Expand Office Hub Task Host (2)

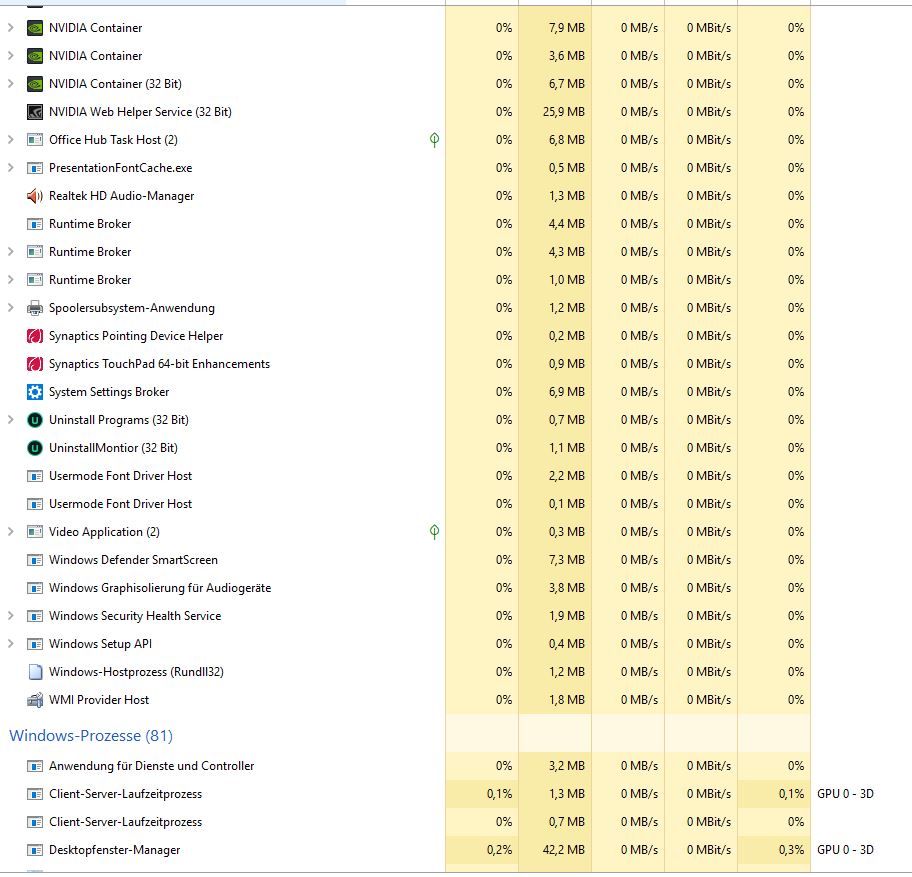click(10, 140)
